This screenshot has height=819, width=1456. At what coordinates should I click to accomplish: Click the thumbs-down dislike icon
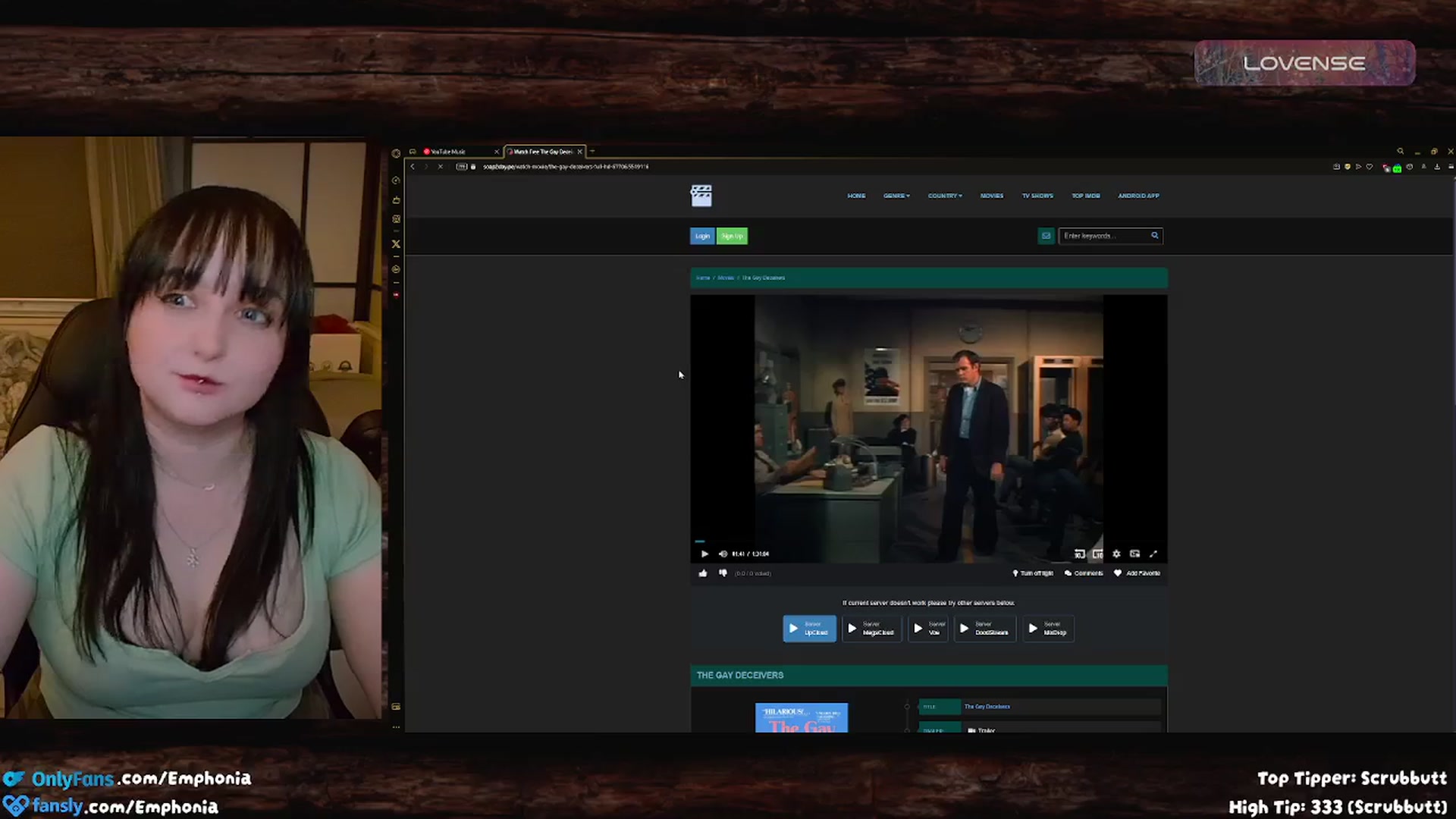coord(723,573)
